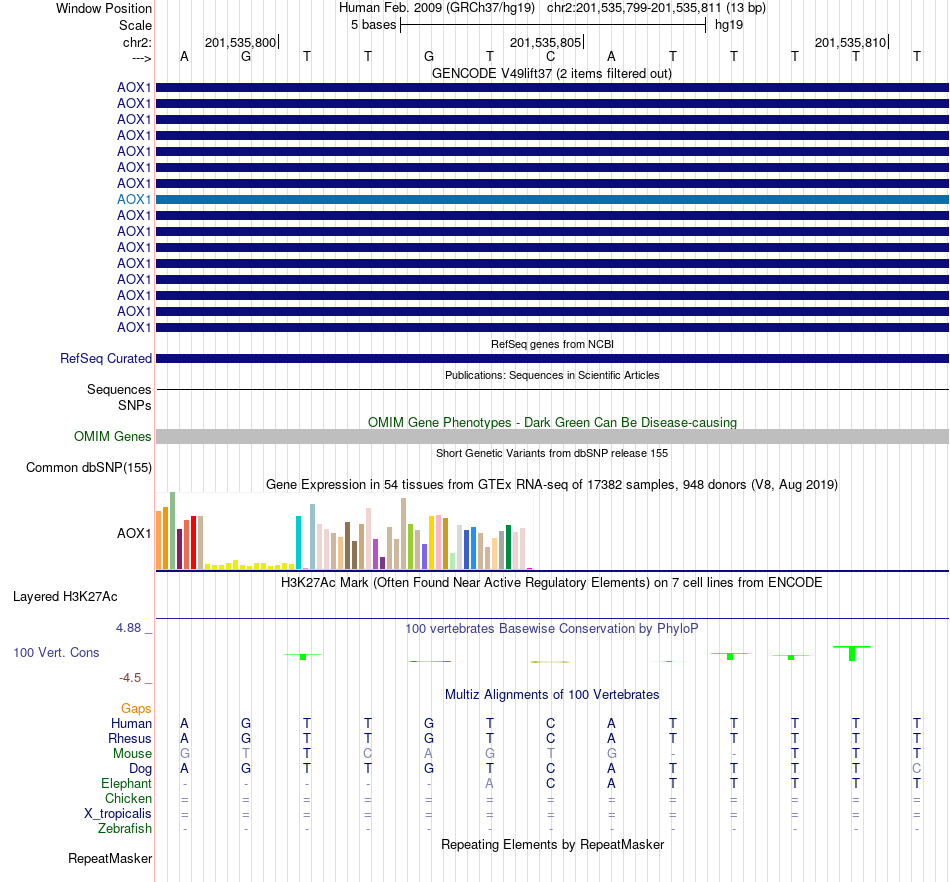Screen dimensions: 950x882
Task: Open the GTEx Gene Expression track title
Action: (x=551, y=485)
